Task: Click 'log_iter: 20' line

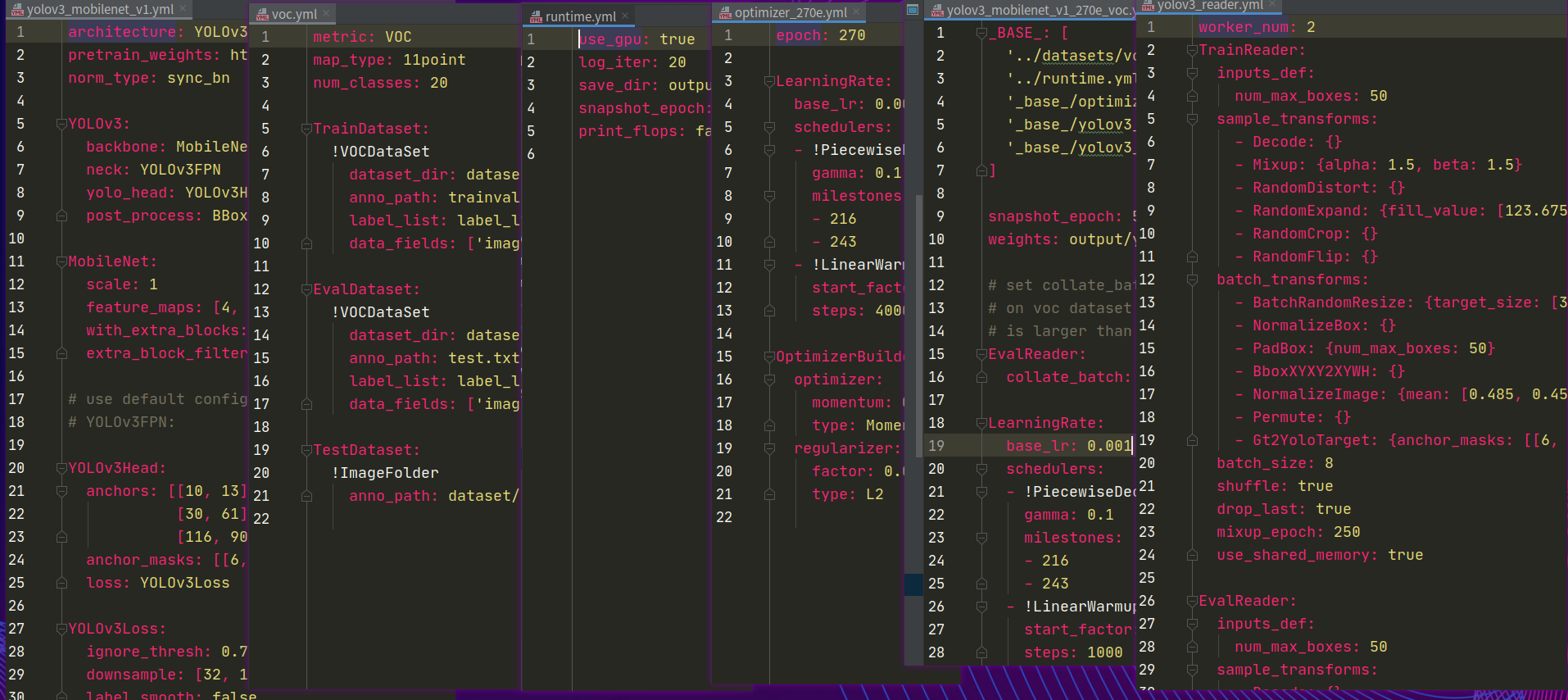Action: tap(632, 62)
